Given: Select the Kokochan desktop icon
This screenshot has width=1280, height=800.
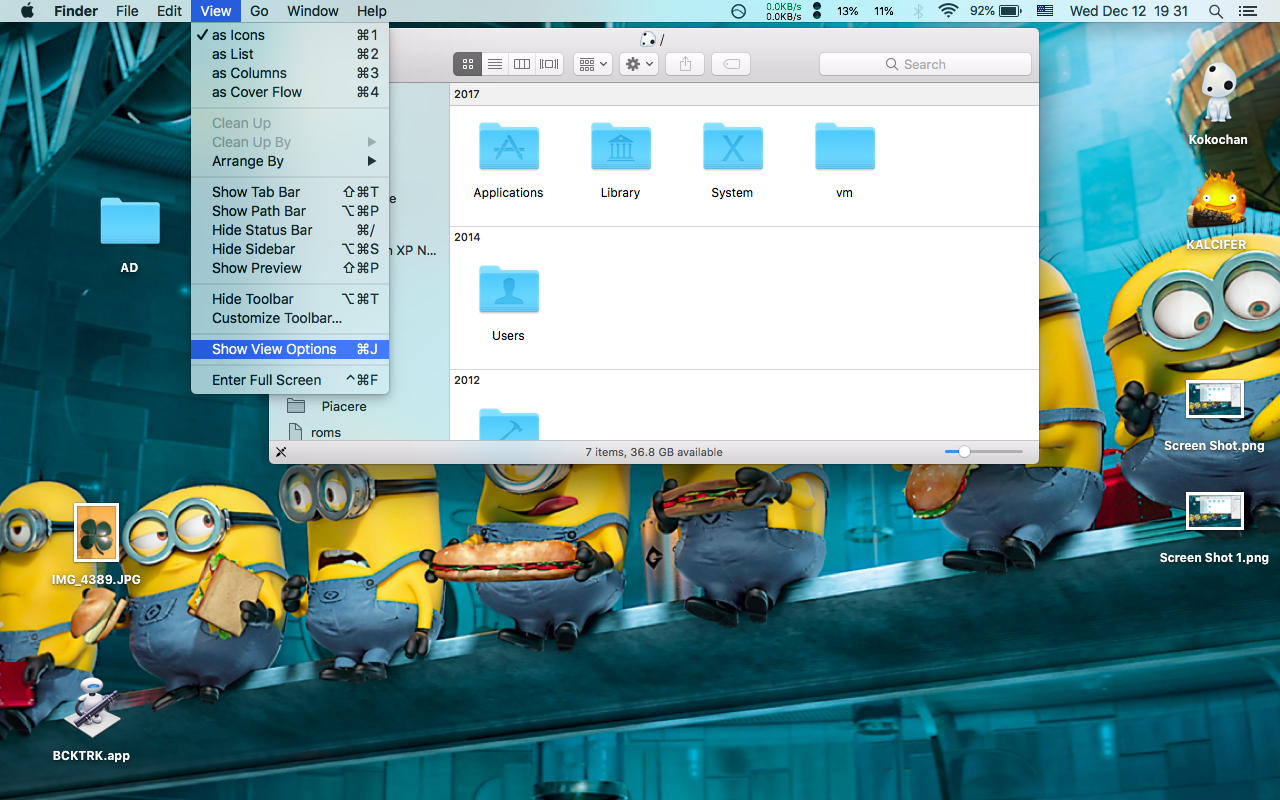Looking at the screenshot, I should 1217,105.
